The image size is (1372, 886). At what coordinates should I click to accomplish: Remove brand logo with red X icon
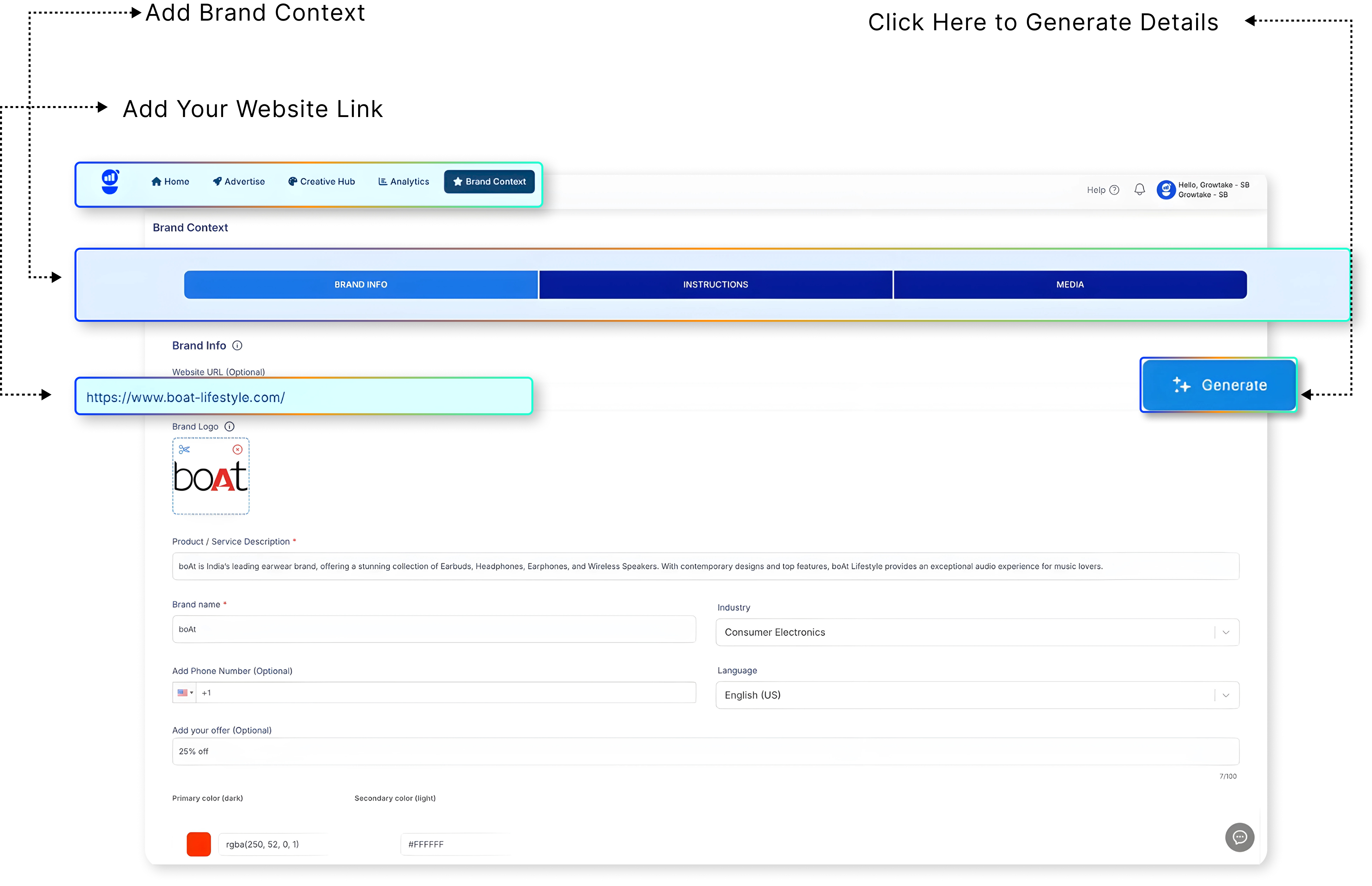237,449
